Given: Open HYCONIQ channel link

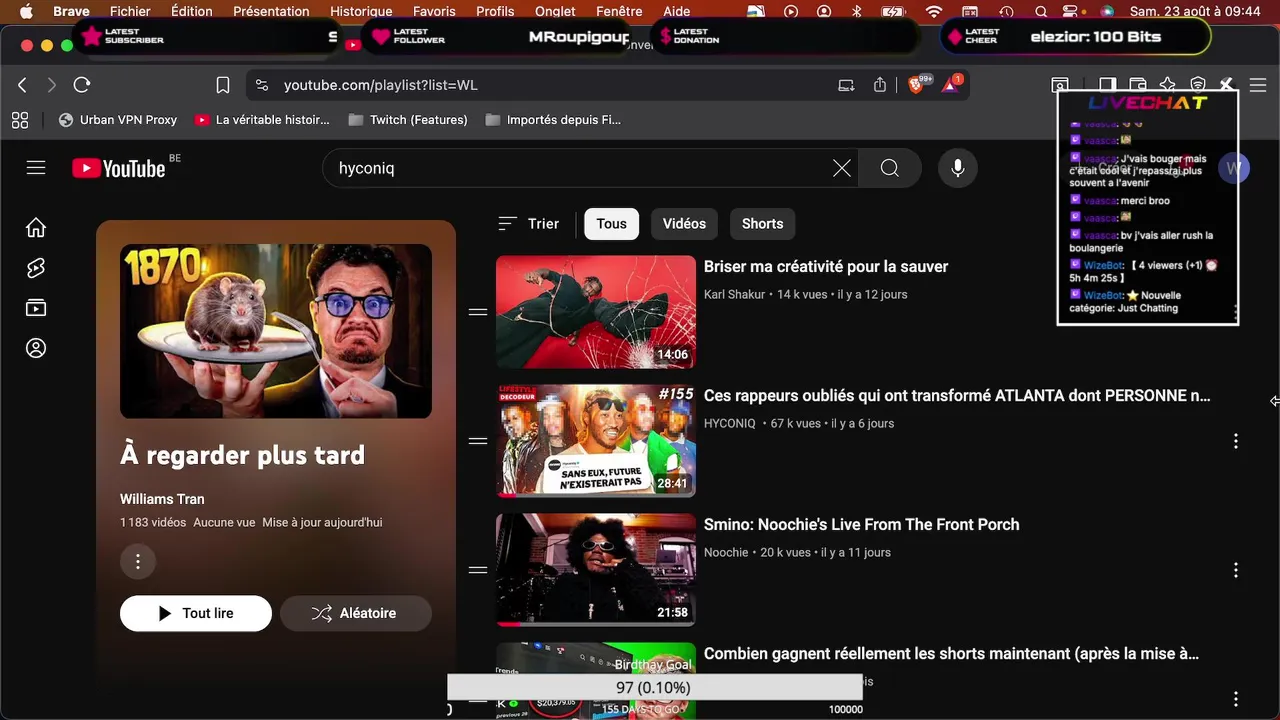Looking at the screenshot, I should (730, 424).
